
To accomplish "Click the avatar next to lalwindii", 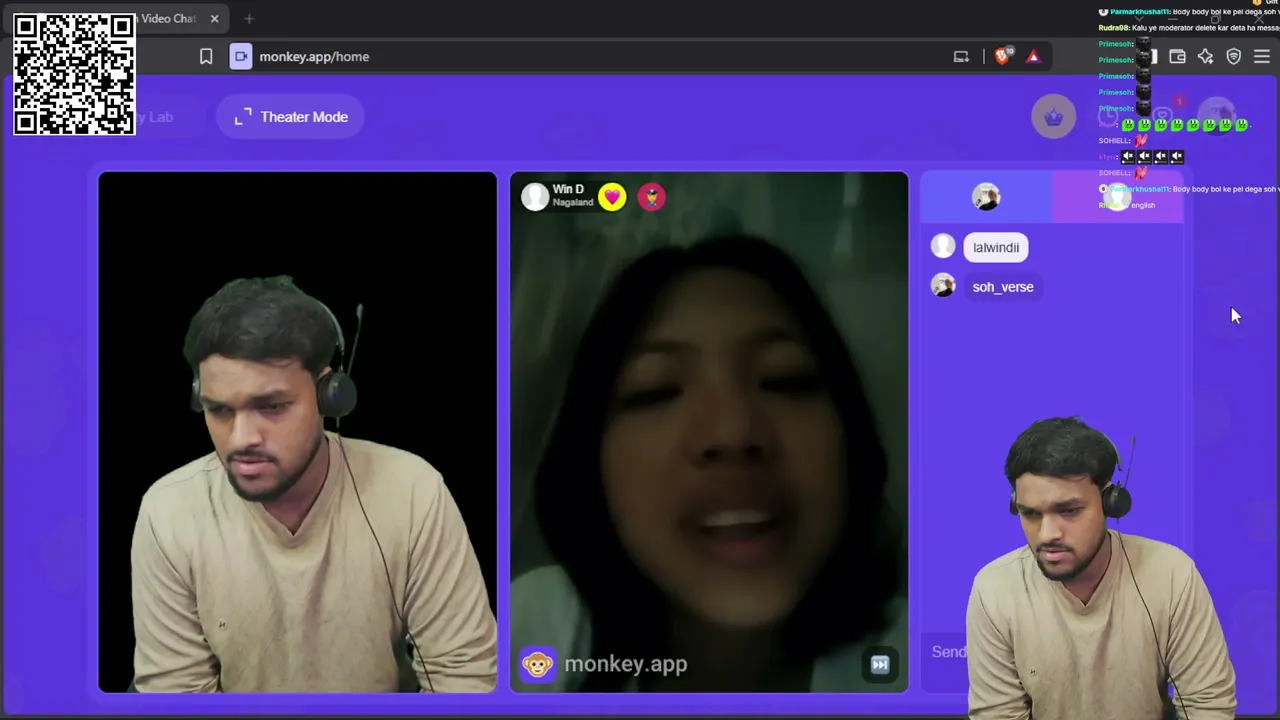I will tap(943, 246).
